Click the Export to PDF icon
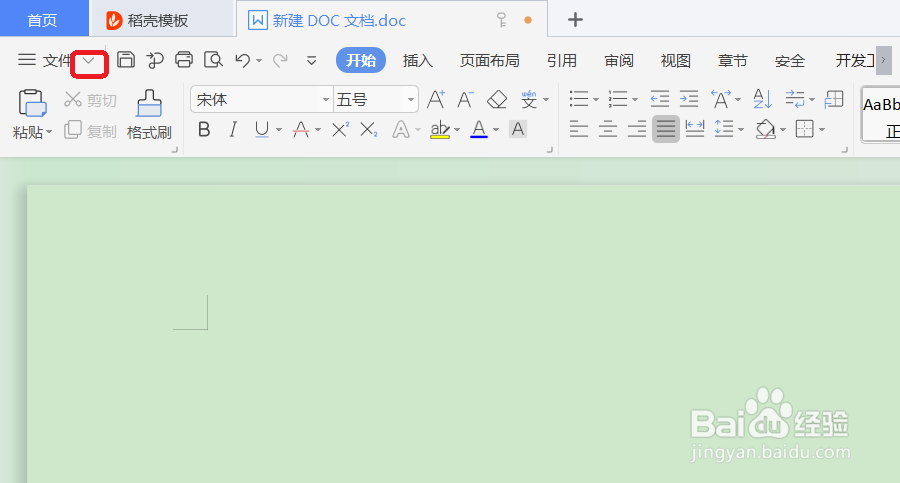900x483 pixels. (x=154, y=60)
